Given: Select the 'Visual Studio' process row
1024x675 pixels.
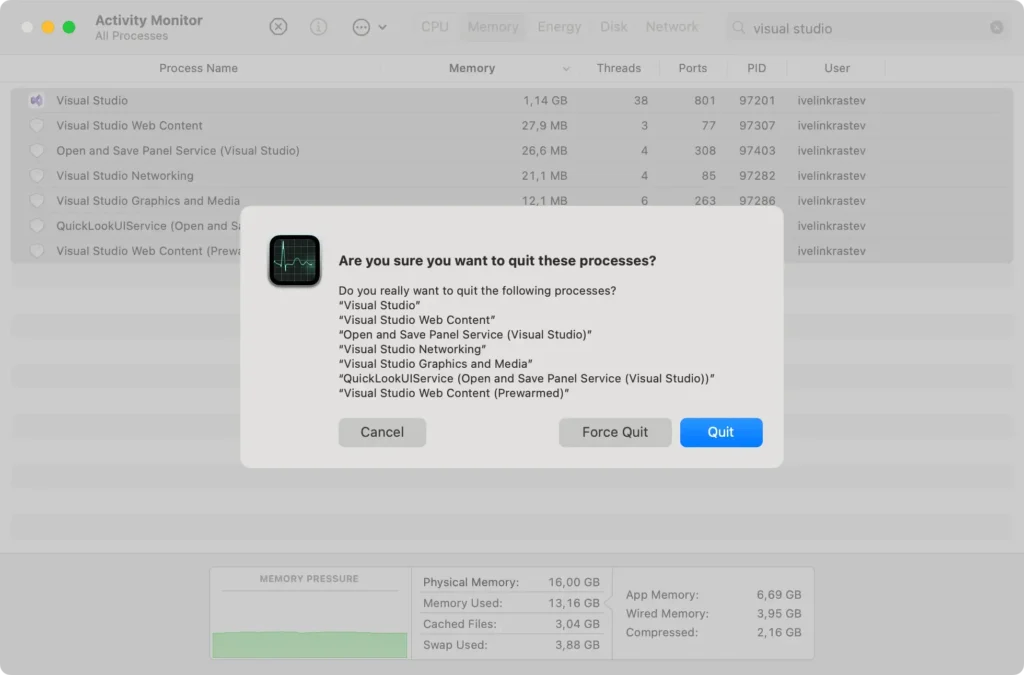Looking at the screenshot, I should (512, 100).
